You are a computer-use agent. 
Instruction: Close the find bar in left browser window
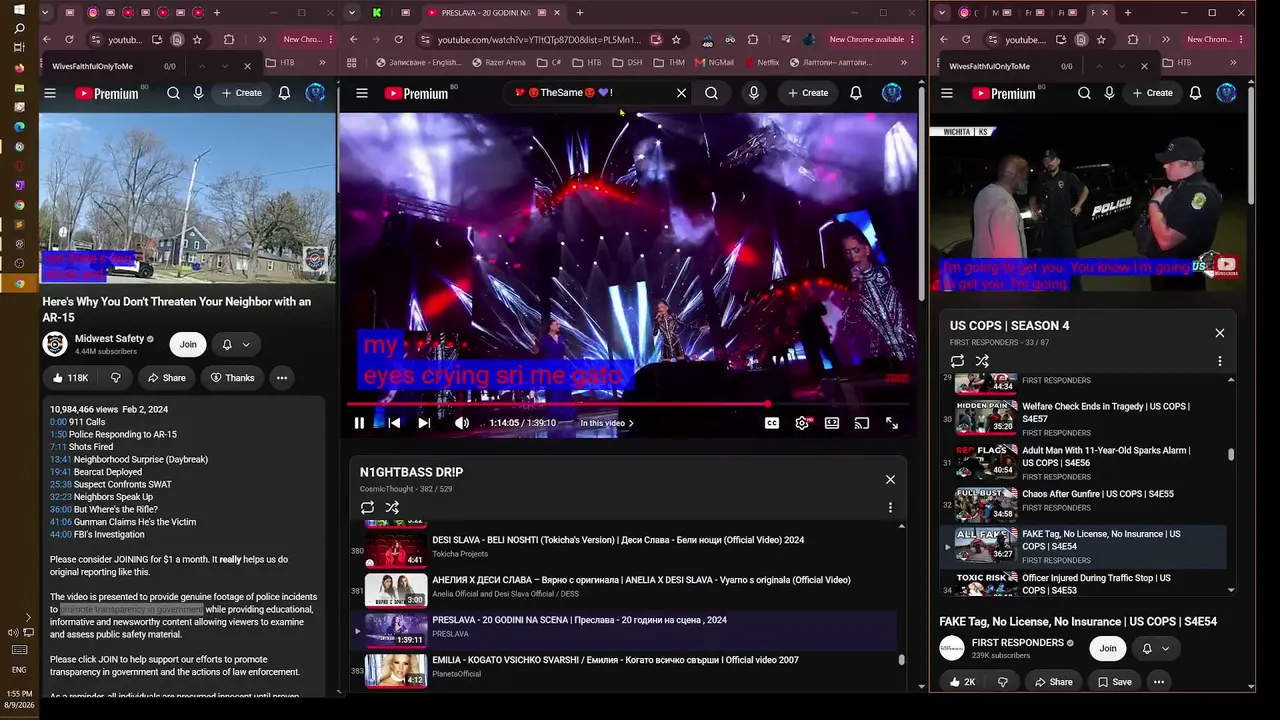[x=247, y=66]
